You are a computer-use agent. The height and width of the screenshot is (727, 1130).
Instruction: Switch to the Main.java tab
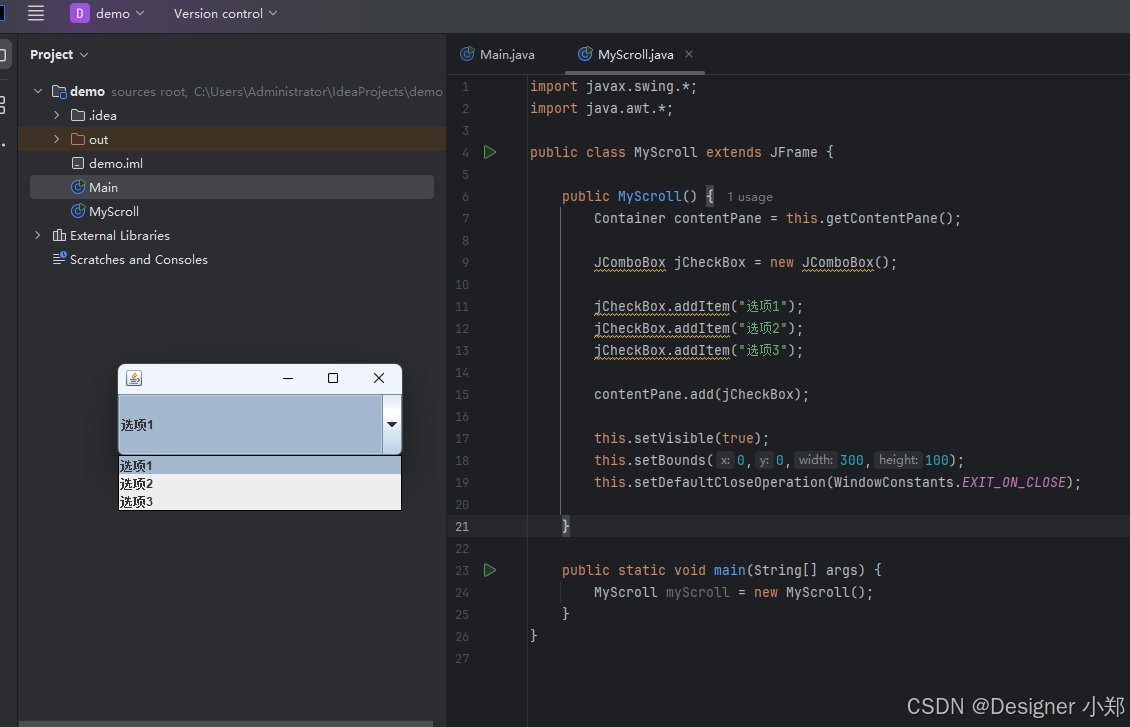498,54
